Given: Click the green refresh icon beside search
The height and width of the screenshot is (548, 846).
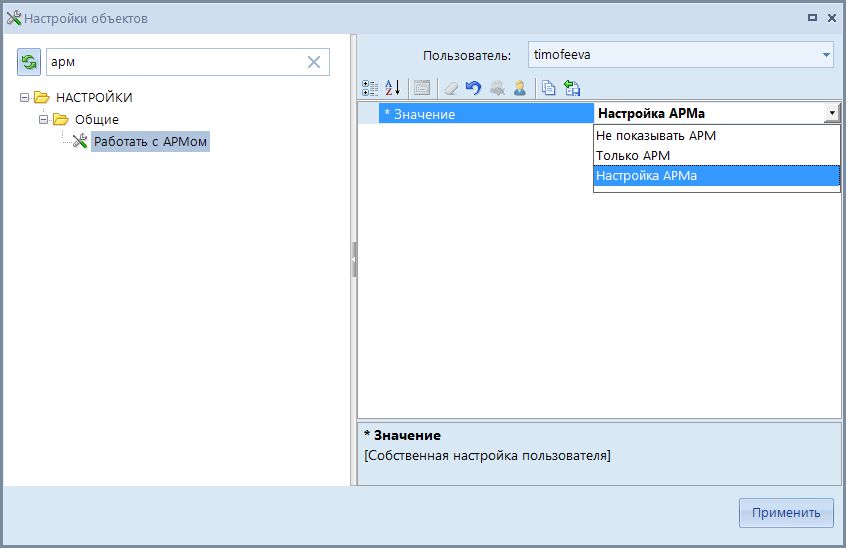Looking at the screenshot, I should click(29, 62).
